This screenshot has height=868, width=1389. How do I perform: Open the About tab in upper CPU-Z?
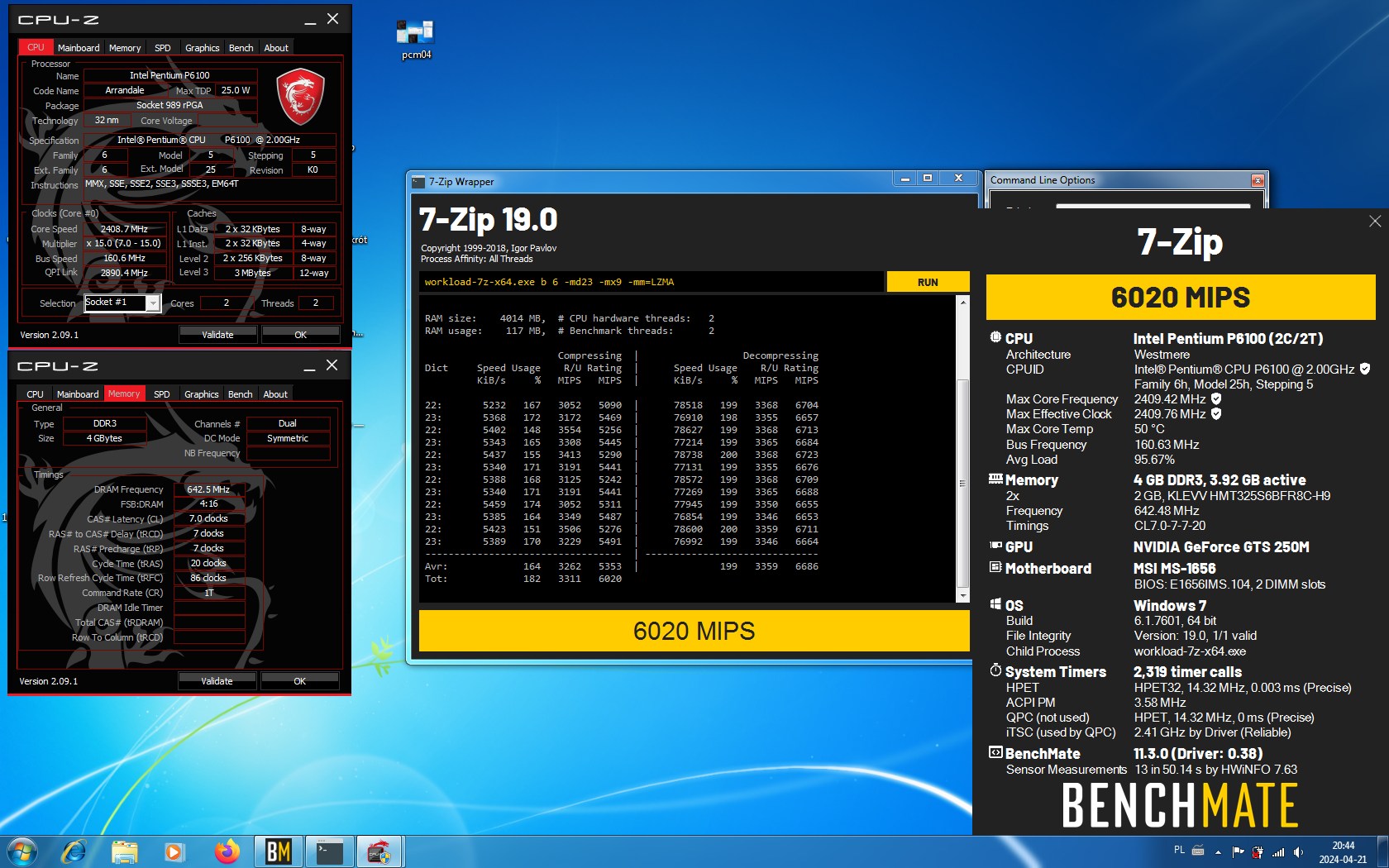(276, 48)
